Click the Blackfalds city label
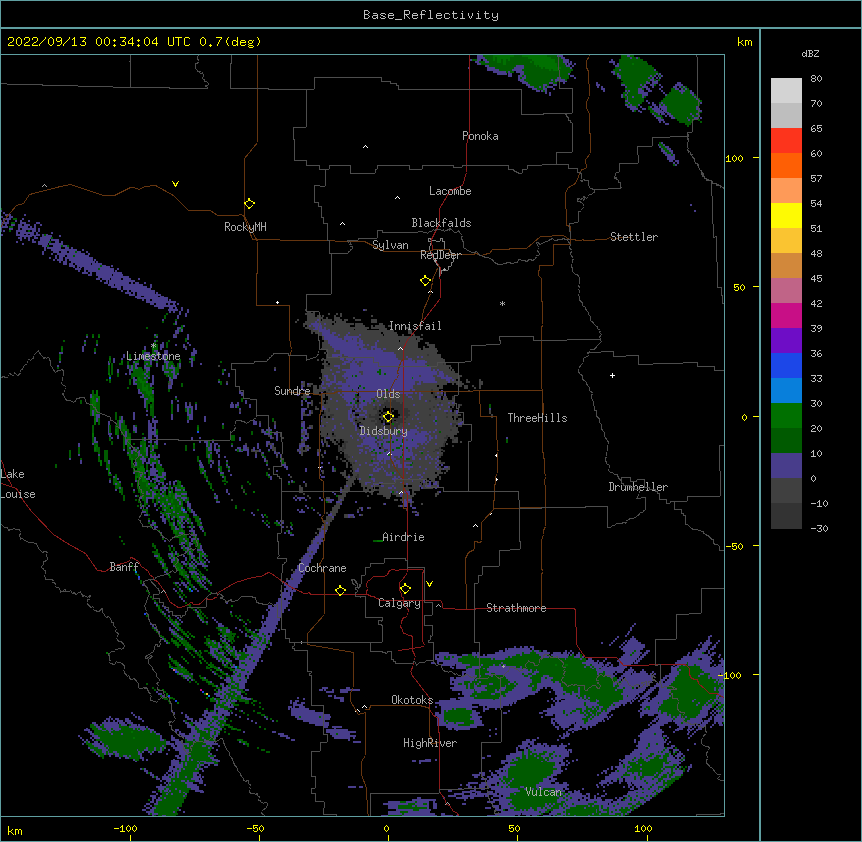862x842 pixels. tap(441, 223)
